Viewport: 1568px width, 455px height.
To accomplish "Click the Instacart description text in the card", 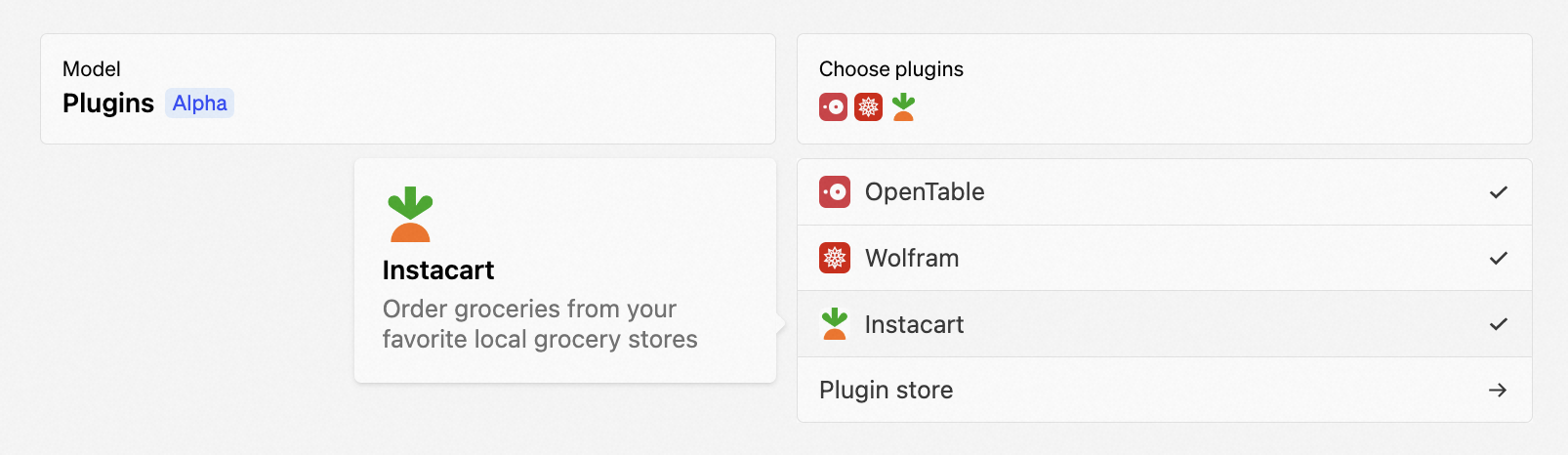I will (540, 324).
